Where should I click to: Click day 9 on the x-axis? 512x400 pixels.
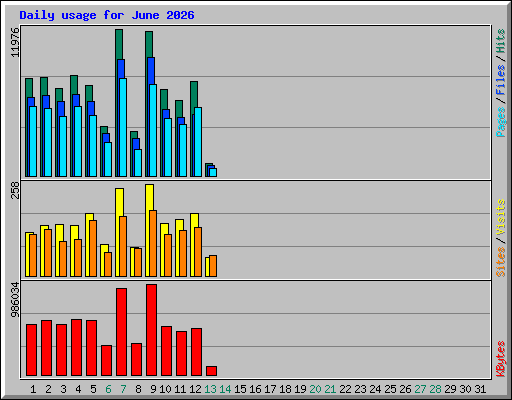pyautogui.click(x=153, y=389)
